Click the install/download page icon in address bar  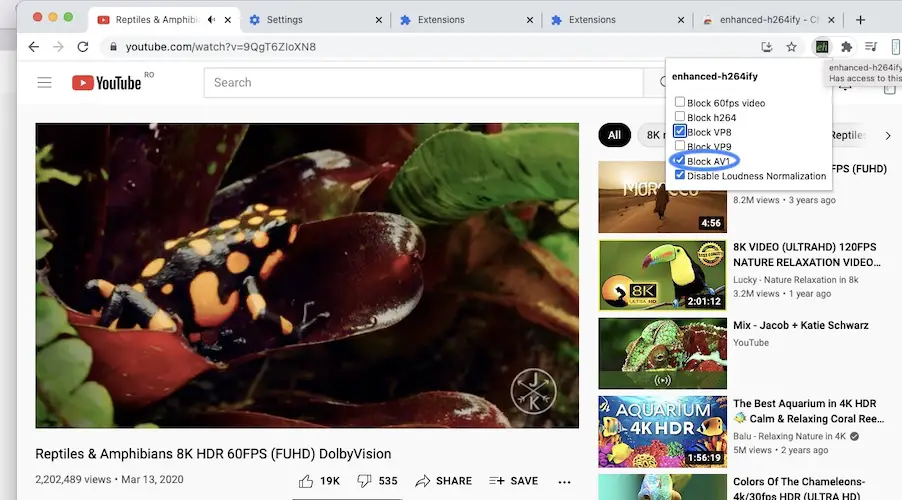766,47
